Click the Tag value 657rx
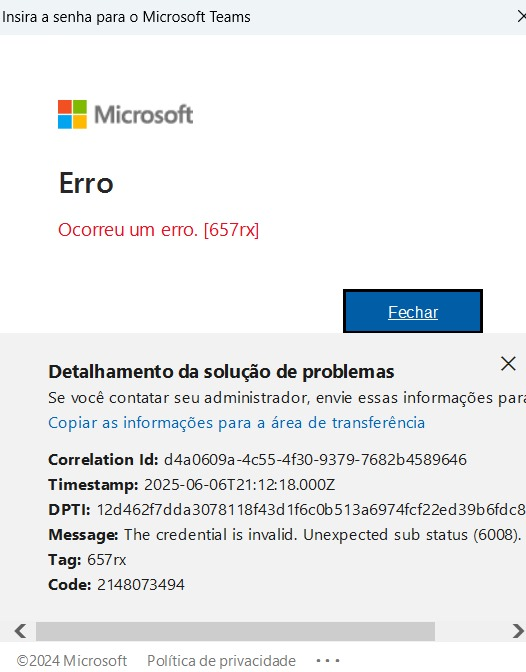 (x=106, y=560)
